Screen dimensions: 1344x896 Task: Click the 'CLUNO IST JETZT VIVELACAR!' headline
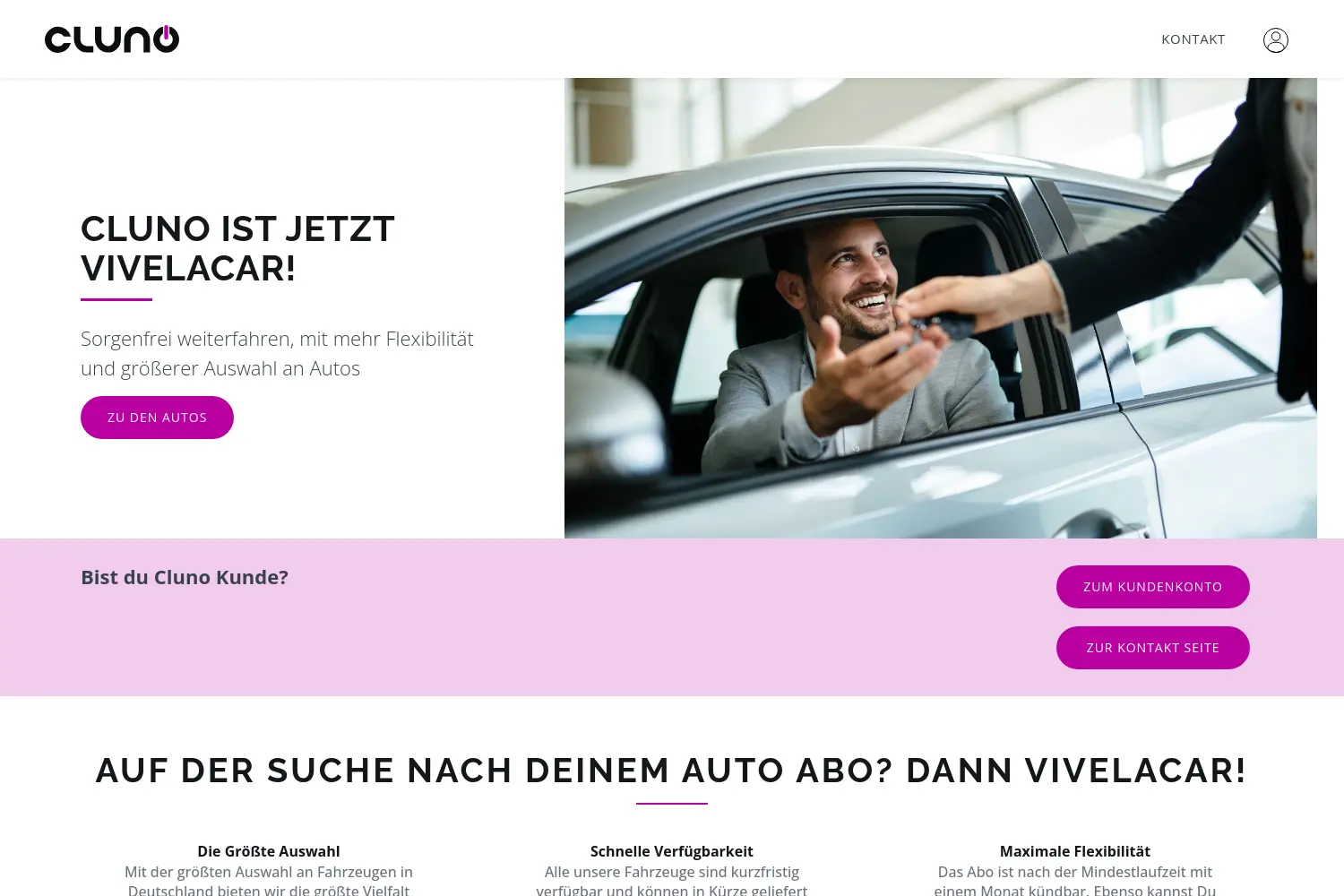pos(237,248)
